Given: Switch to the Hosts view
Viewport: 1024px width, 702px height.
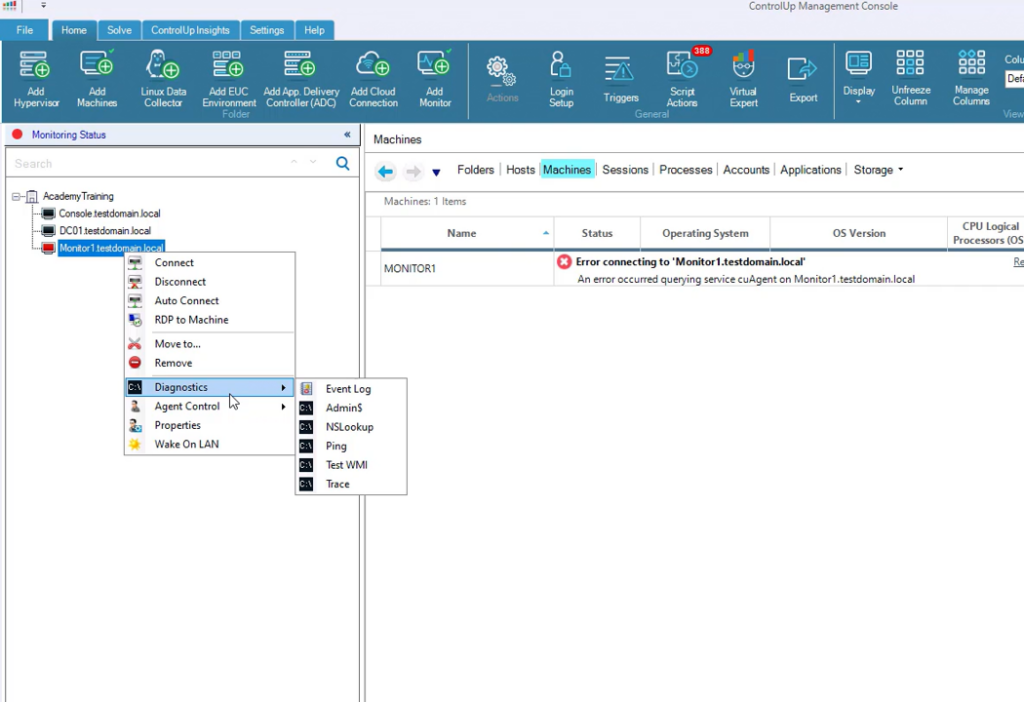Looking at the screenshot, I should point(520,170).
